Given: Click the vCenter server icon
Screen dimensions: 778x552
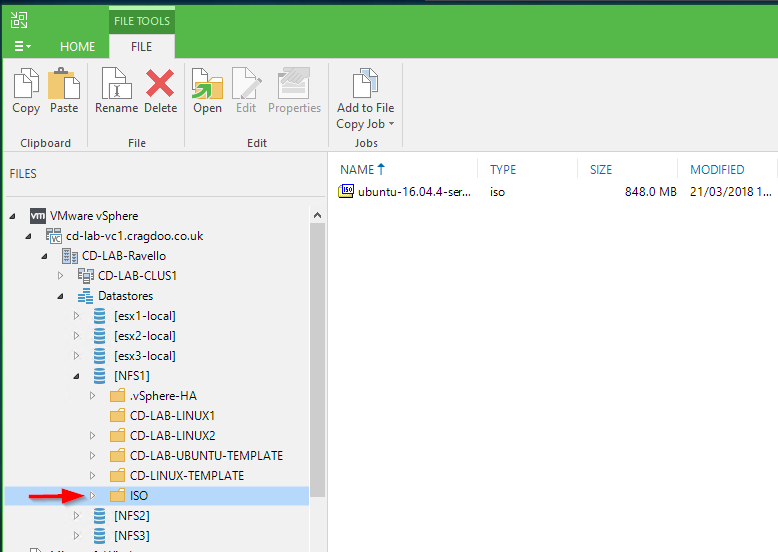Looking at the screenshot, I should point(54,236).
